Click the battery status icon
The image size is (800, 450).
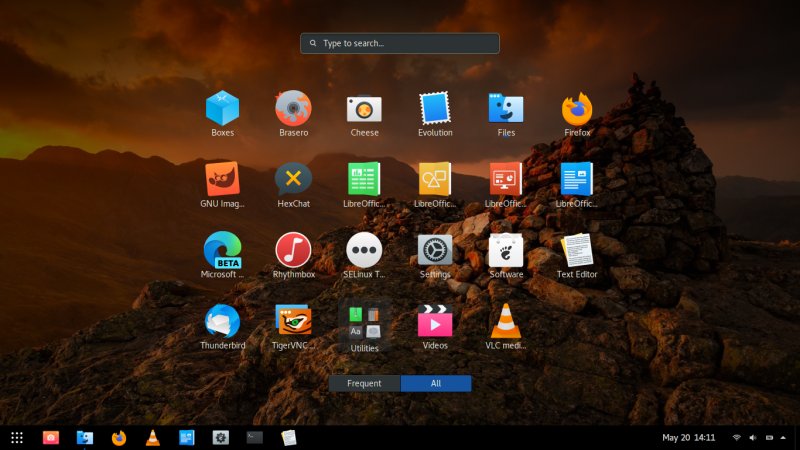(x=769, y=438)
